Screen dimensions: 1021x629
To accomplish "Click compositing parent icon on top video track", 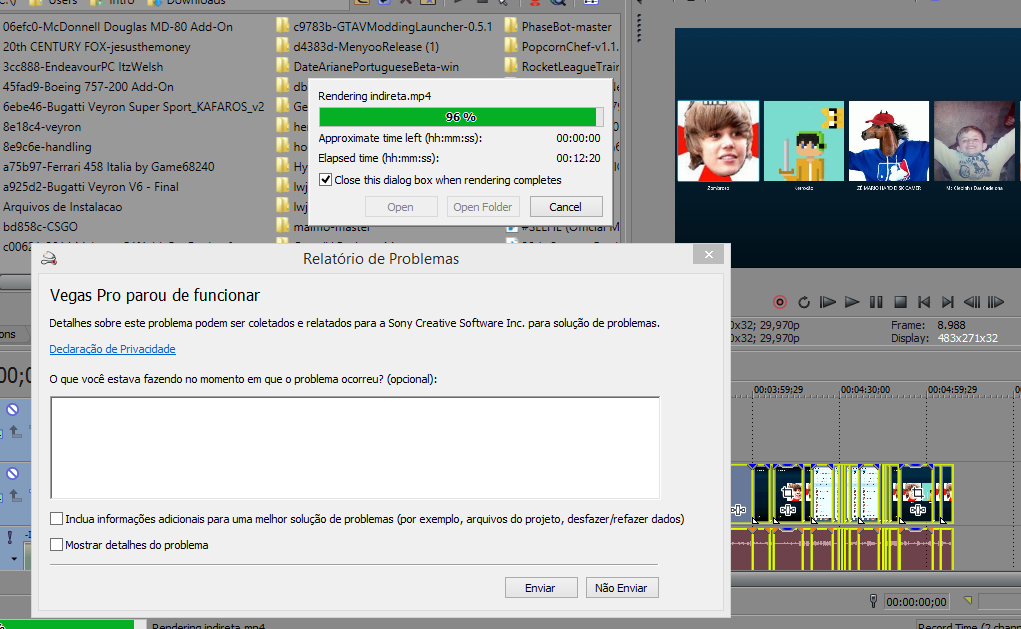I will tap(16, 431).
